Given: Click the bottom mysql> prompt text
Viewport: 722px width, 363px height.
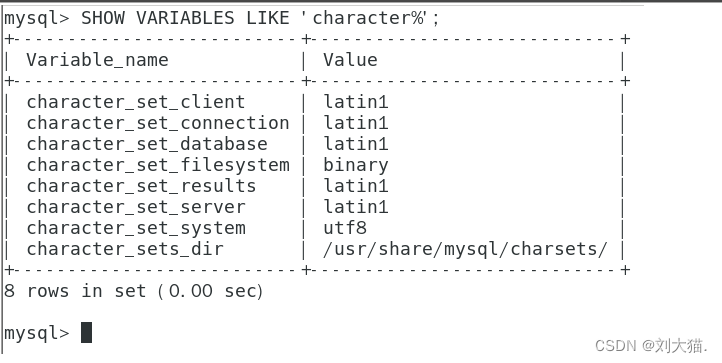Looking at the screenshot, I should [36, 333].
